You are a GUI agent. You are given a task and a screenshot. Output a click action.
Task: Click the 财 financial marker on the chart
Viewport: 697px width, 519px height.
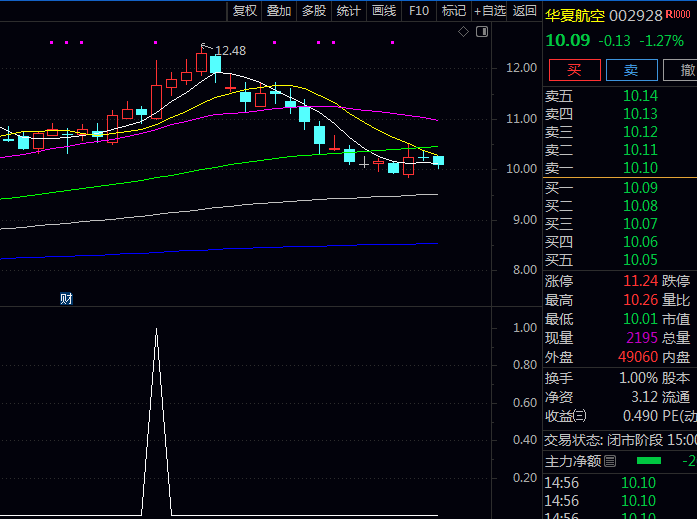[x=66, y=298]
